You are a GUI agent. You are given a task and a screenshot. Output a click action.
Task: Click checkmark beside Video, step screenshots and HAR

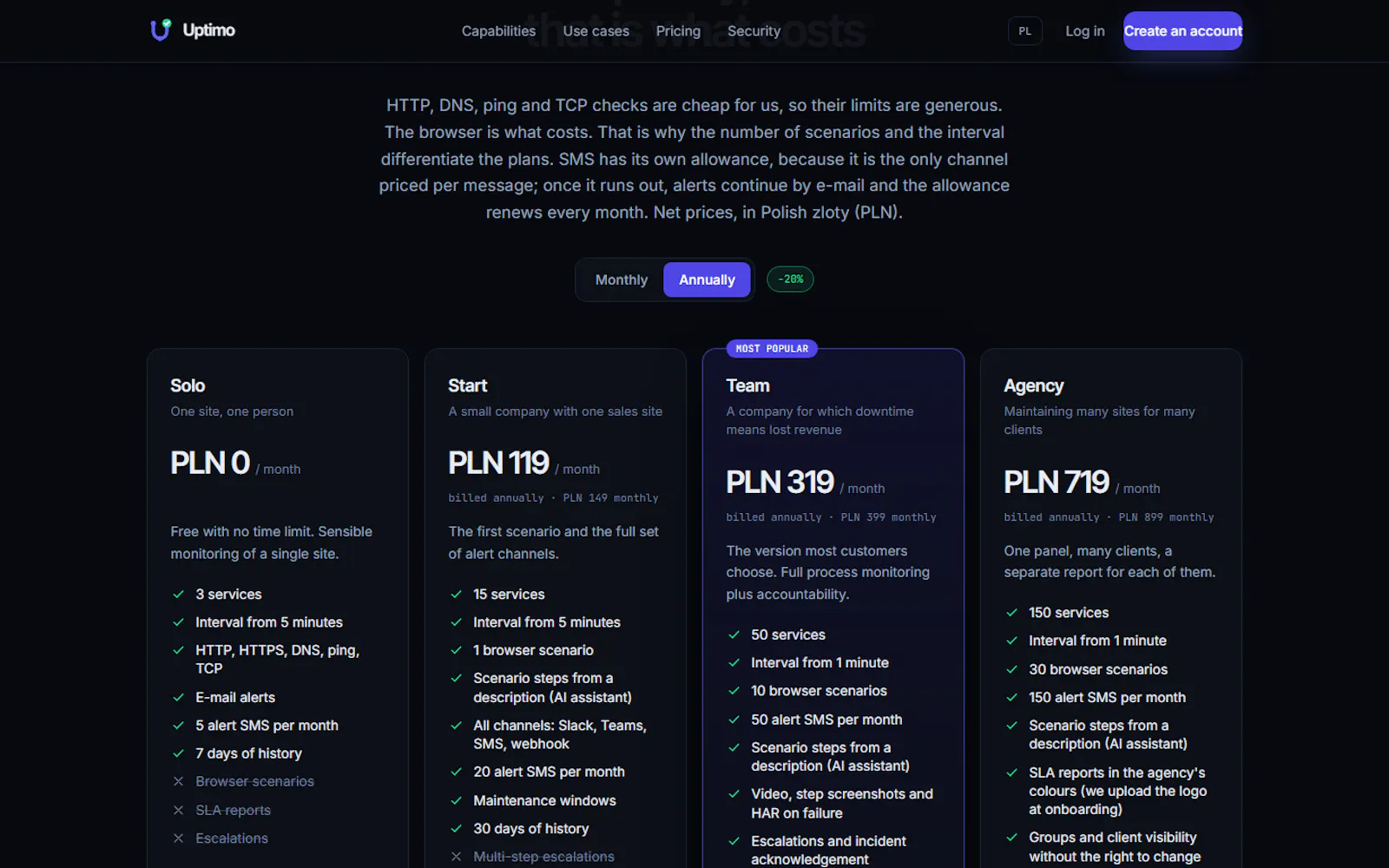pyautogui.click(x=734, y=794)
